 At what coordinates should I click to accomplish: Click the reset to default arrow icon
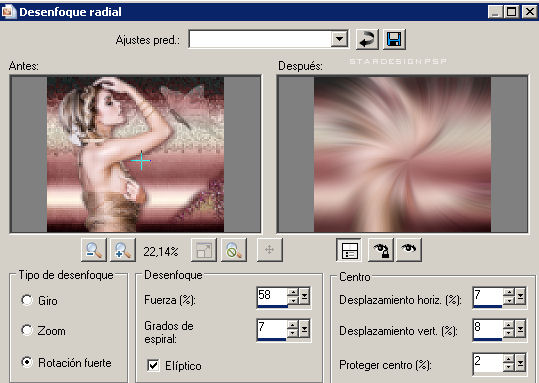[x=367, y=40]
